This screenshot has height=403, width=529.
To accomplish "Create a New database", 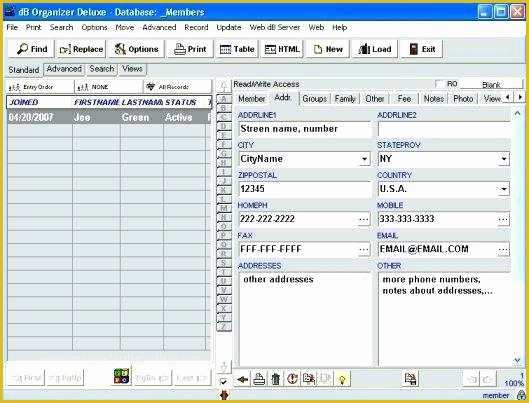I will (x=328, y=49).
